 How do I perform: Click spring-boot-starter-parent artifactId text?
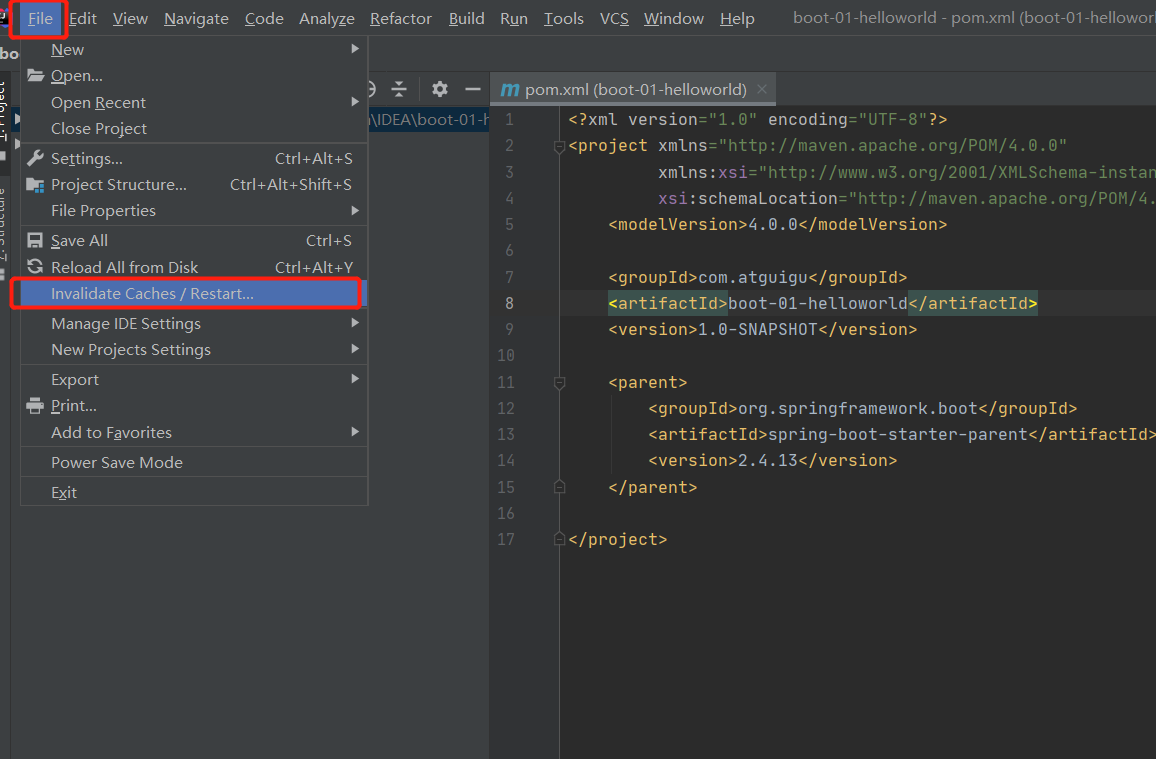pos(898,434)
